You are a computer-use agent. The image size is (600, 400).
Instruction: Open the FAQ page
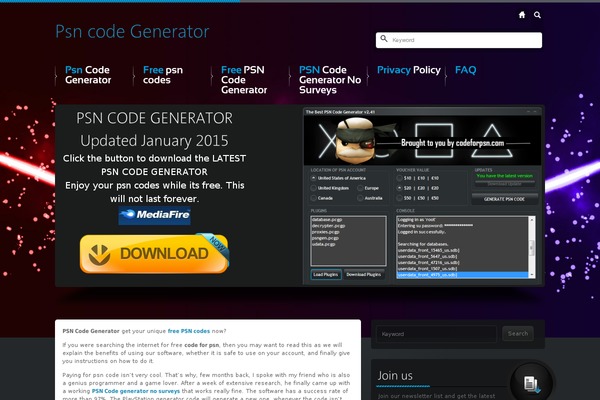click(466, 70)
